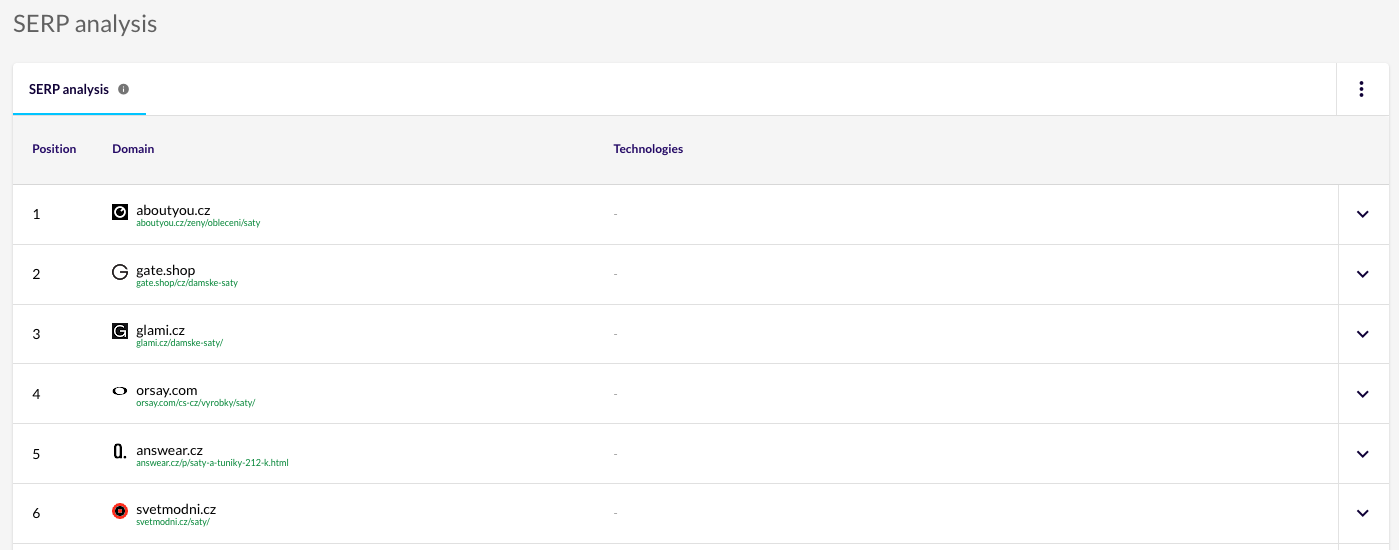Click position number 6
The image size is (1399, 550).
pyautogui.click(x=36, y=513)
